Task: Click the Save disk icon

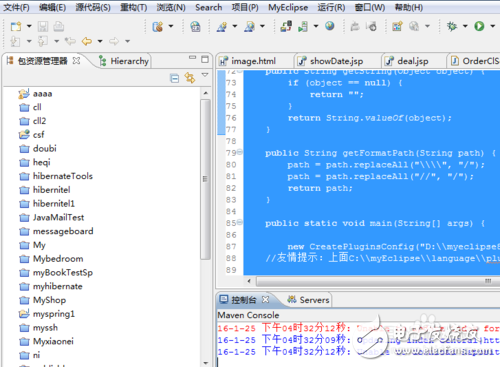Action: click(x=43, y=26)
